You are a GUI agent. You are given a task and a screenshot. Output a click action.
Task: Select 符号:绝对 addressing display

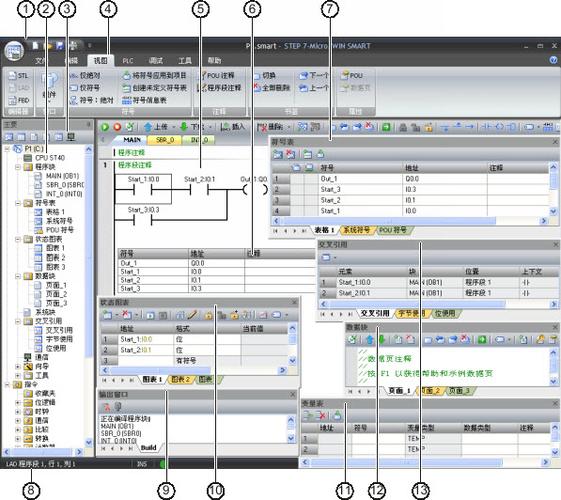(91, 100)
